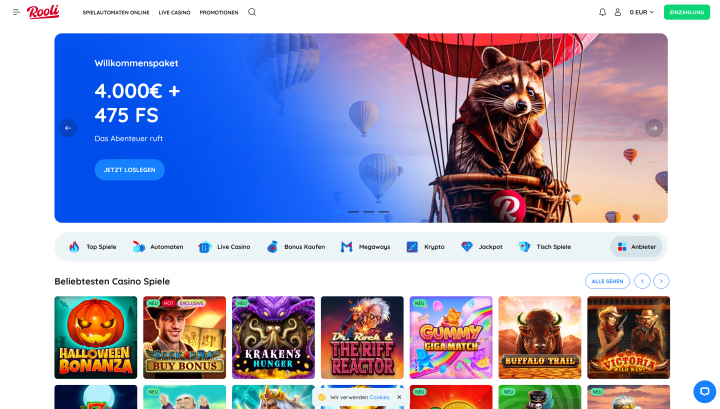720x409 pixels.
Task: Click the Cookies link in notice
Action: tap(379, 398)
